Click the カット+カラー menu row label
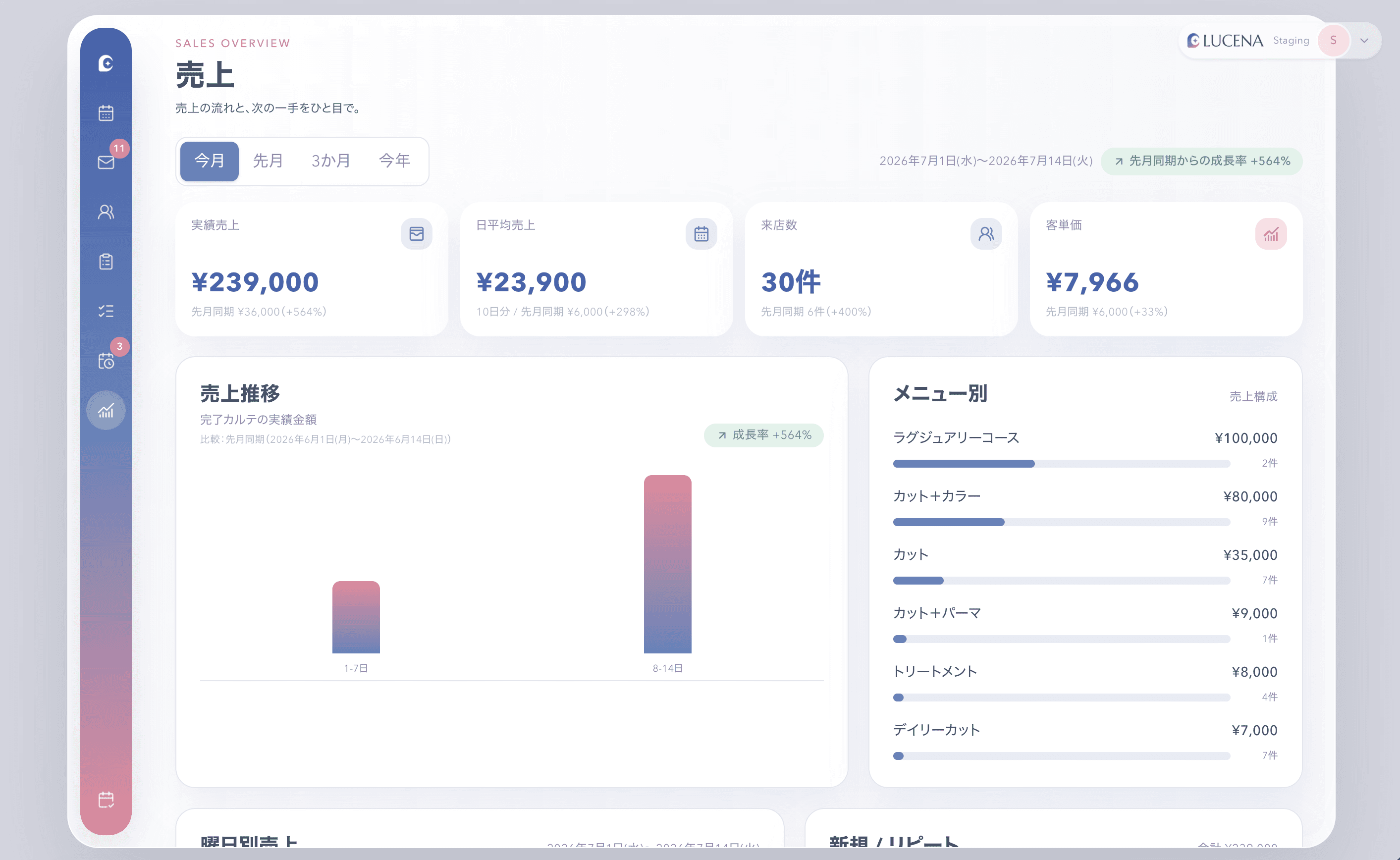 (937, 496)
